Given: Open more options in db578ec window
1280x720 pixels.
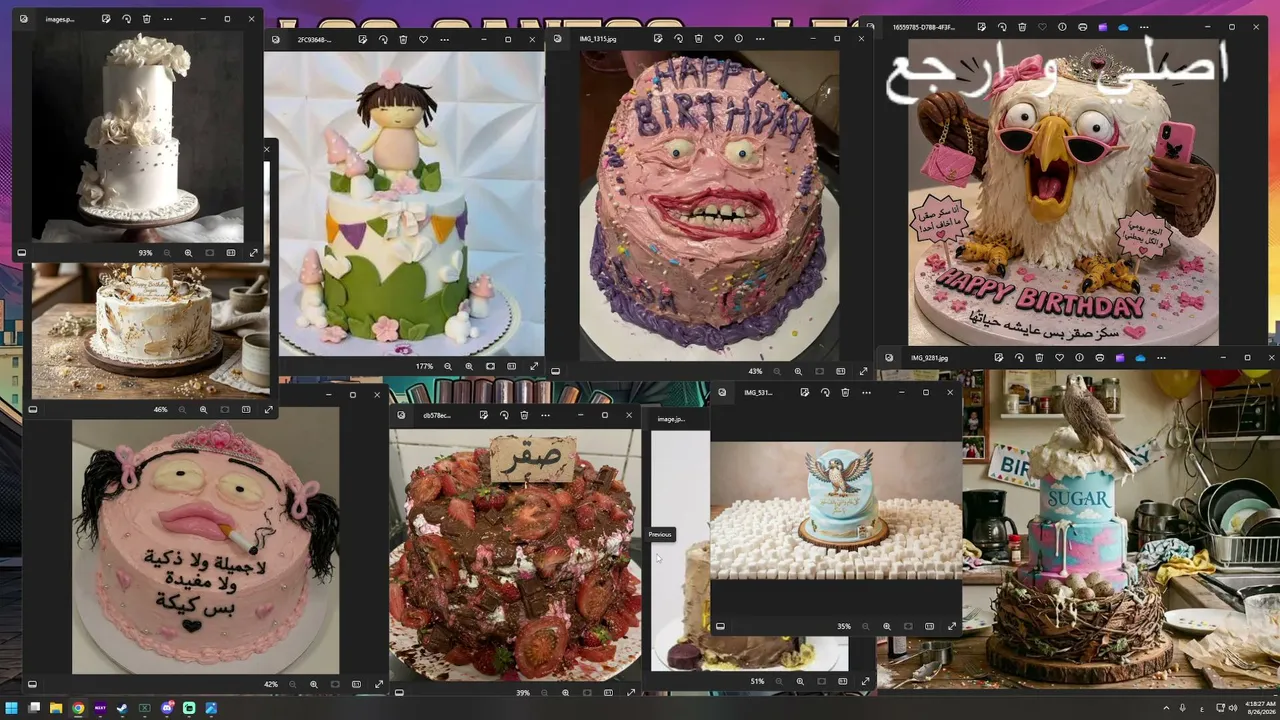Looking at the screenshot, I should [544, 415].
